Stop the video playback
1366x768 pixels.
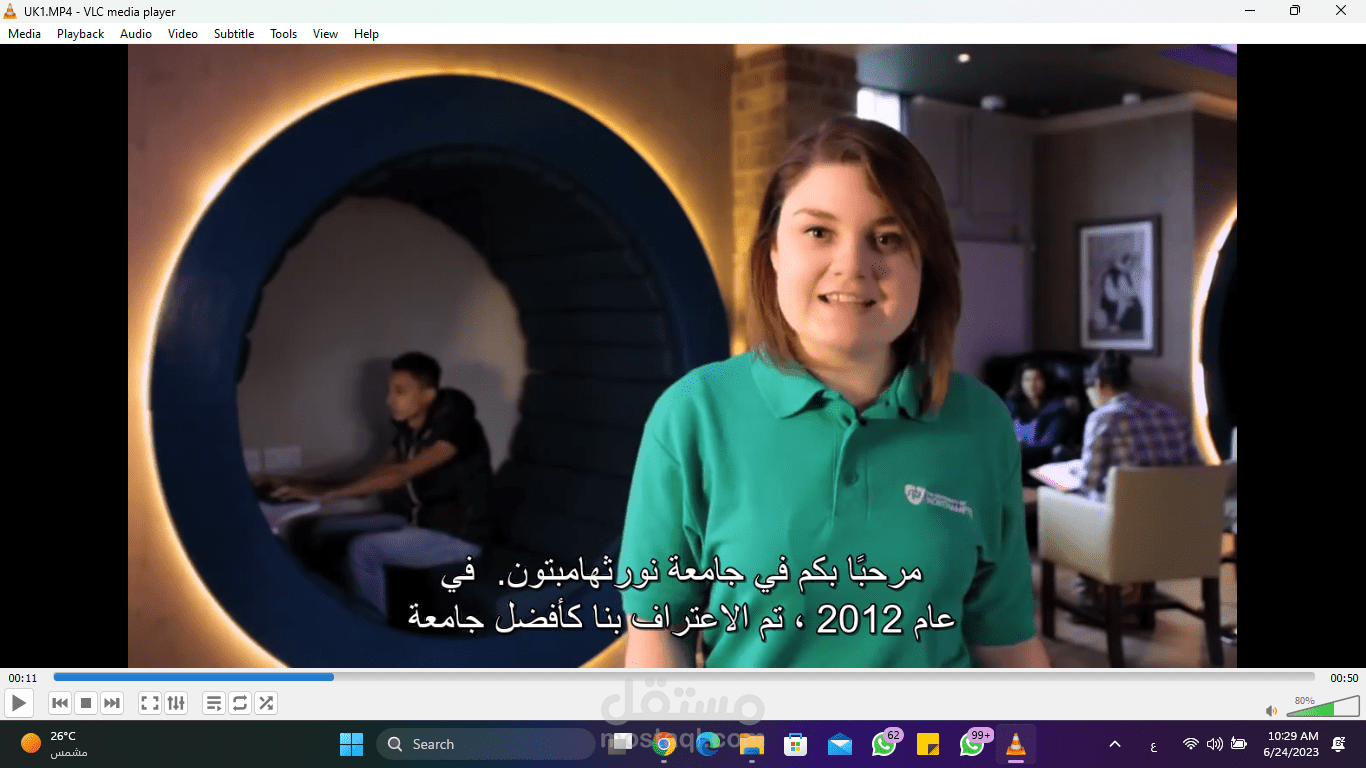coord(86,703)
